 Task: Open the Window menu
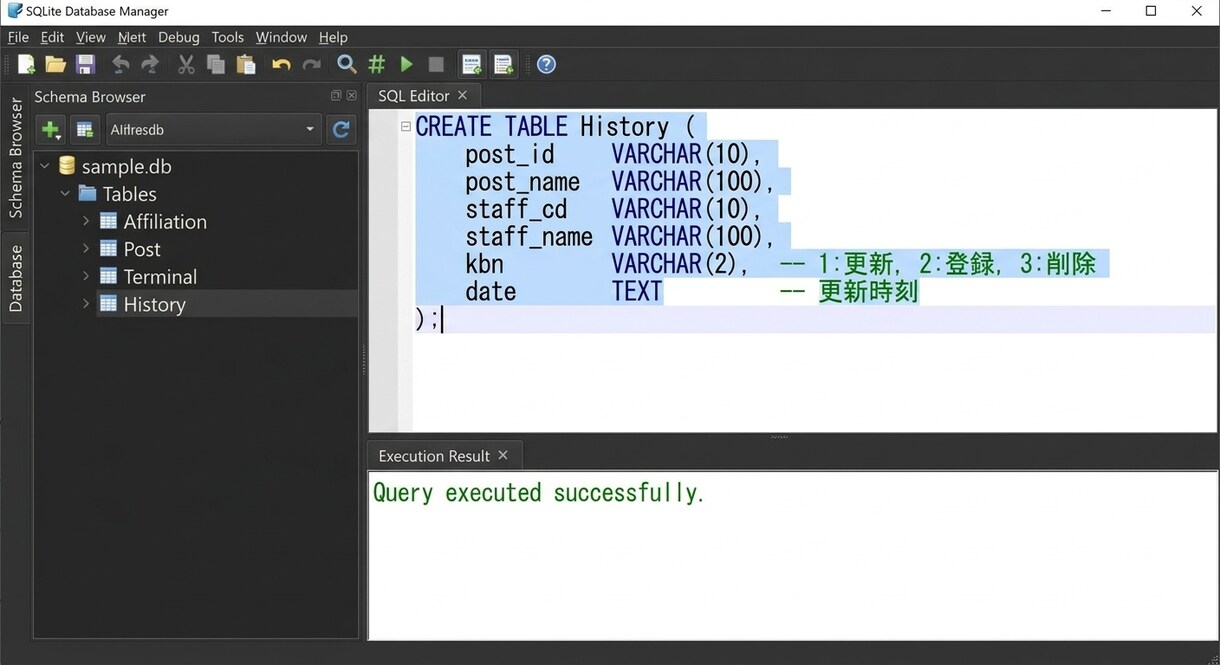tap(281, 37)
